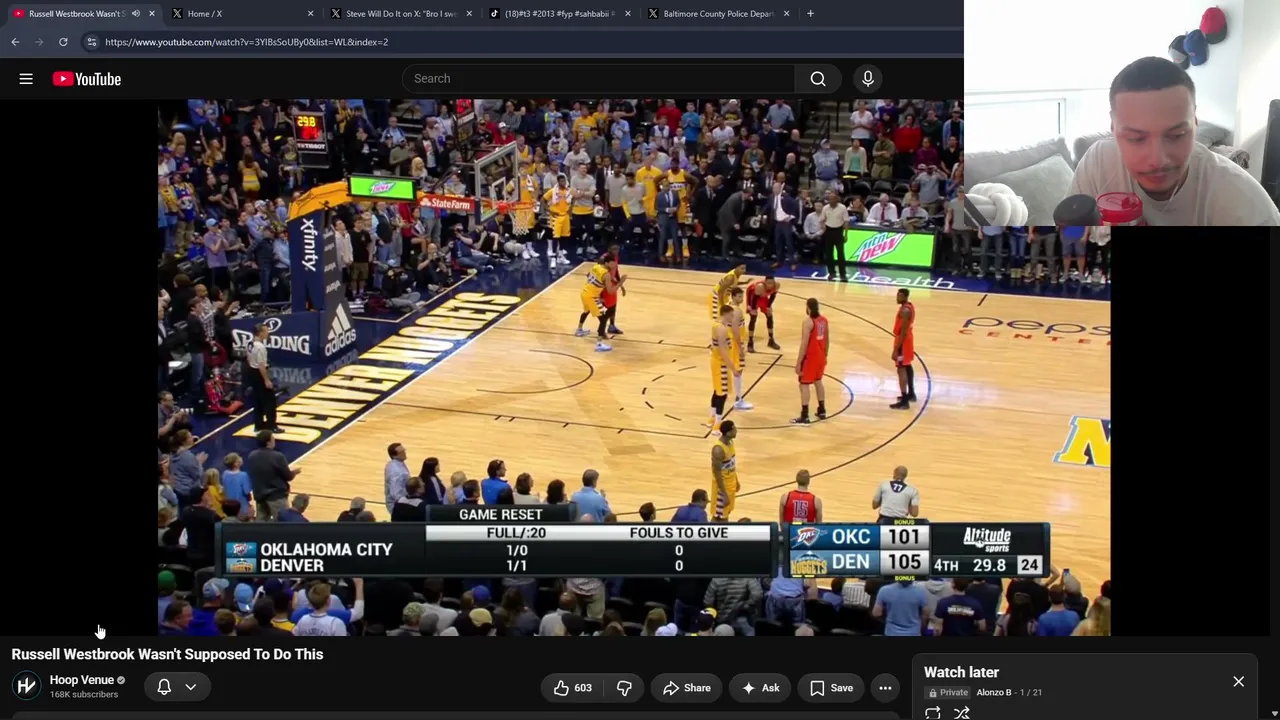Save the video to a playlist
Screen dimensions: 1280x720
coord(831,688)
